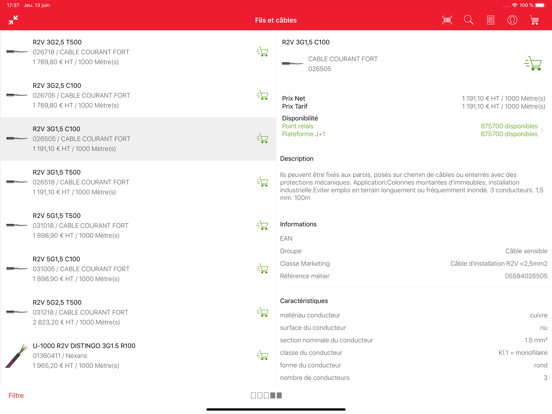Add R2V 5G1,5 C100 to cart
The width and height of the screenshot is (552, 414).
click(262, 268)
